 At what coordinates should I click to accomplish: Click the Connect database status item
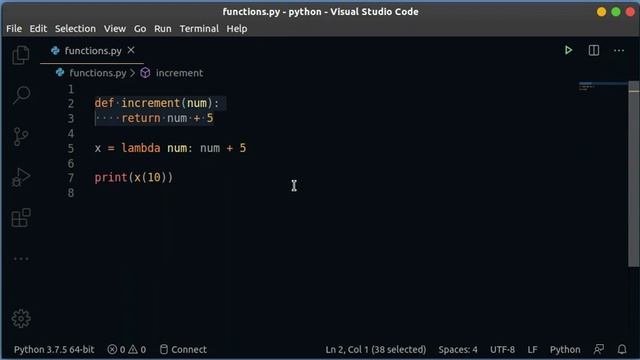tap(183, 349)
